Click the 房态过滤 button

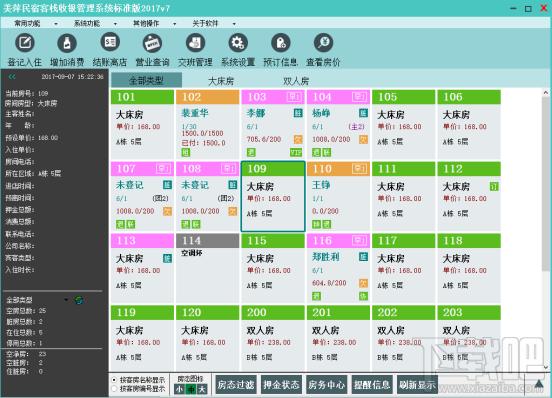click(x=236, y=385)
